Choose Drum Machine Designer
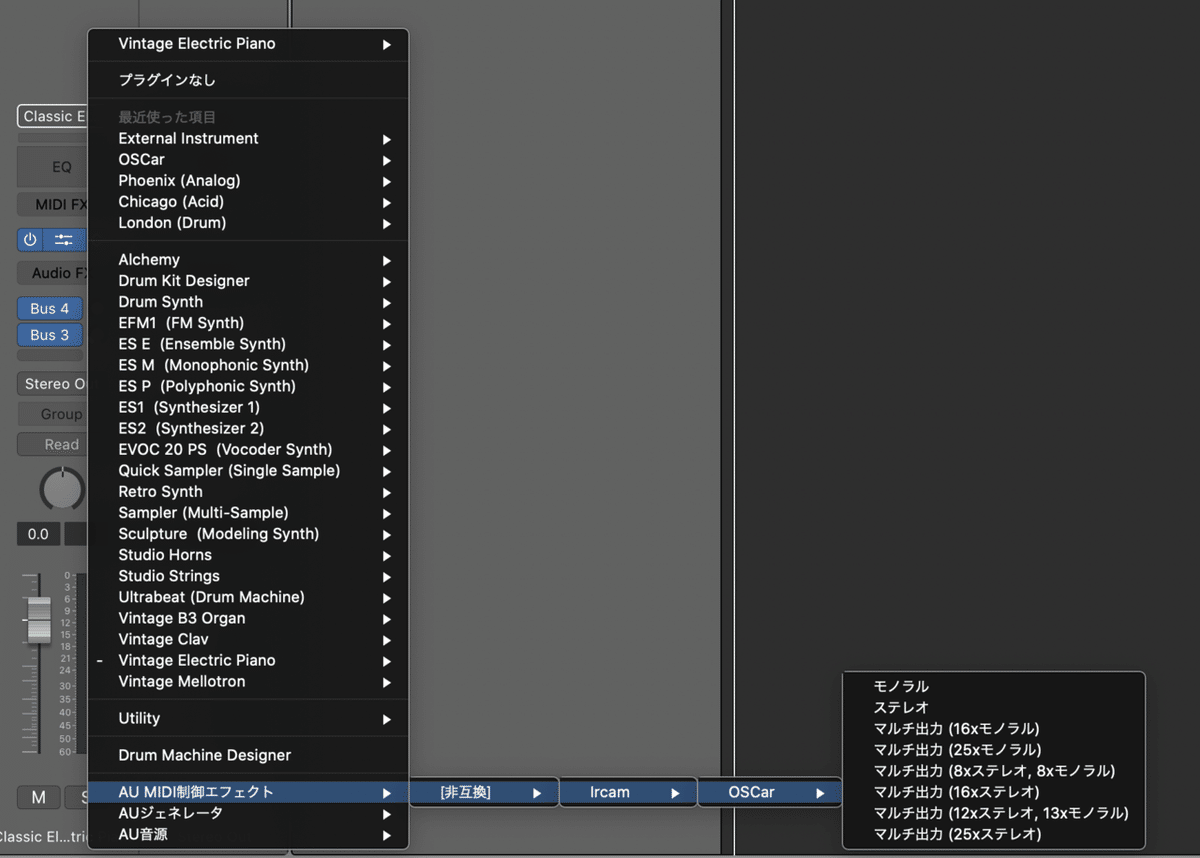Viewport: 1200px width, 858px height. [248, 755]
